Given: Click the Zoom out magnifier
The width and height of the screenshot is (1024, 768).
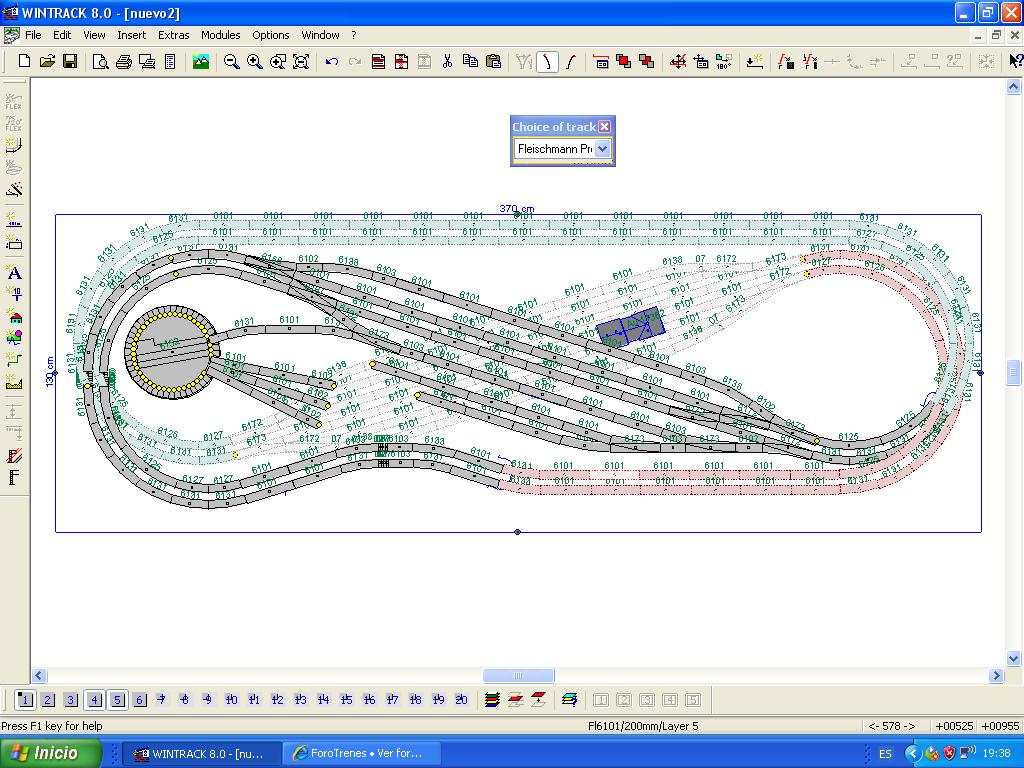Looking at the screenshot, I should [x=231, y=61].
